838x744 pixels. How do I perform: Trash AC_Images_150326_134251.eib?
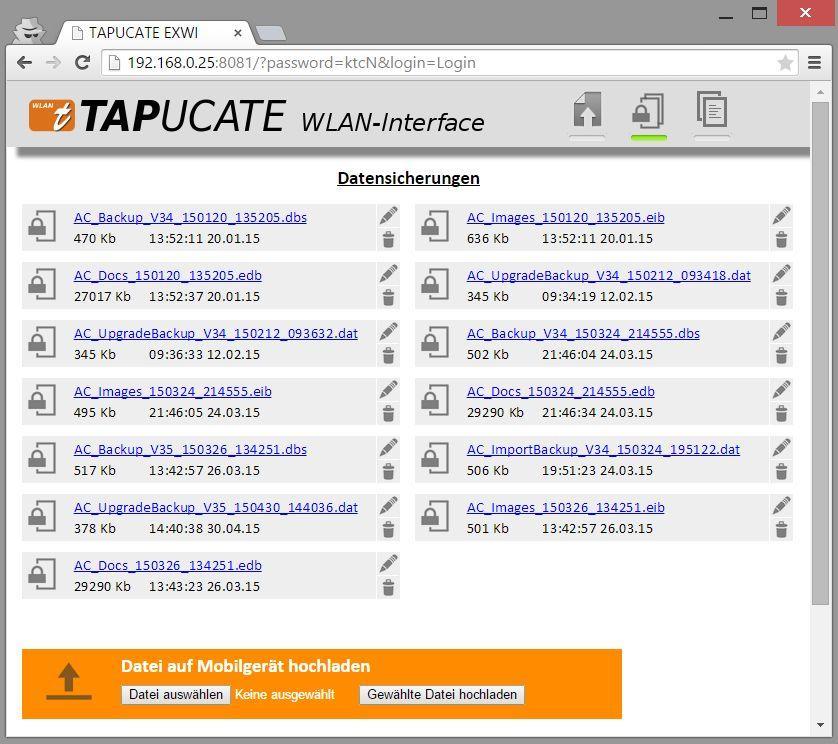pos(781,530)
